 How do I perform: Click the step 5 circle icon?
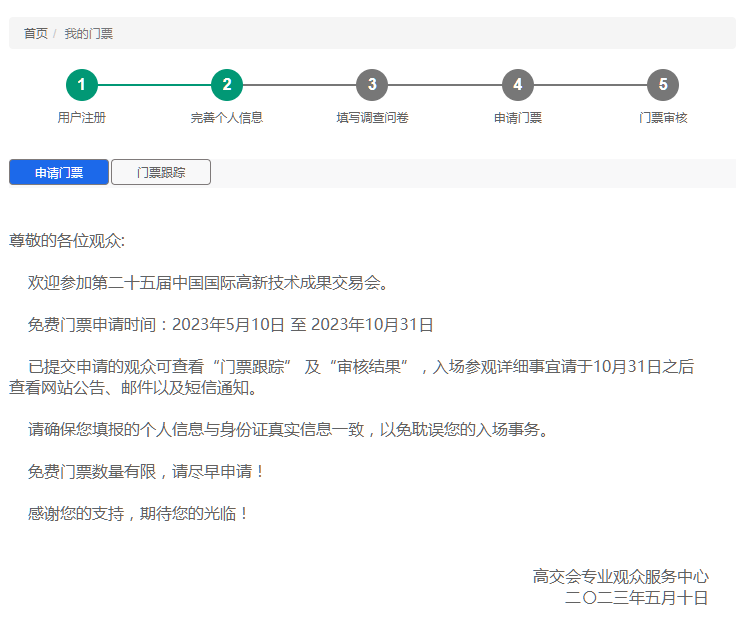pyautogui.click(x=662, y=85)
